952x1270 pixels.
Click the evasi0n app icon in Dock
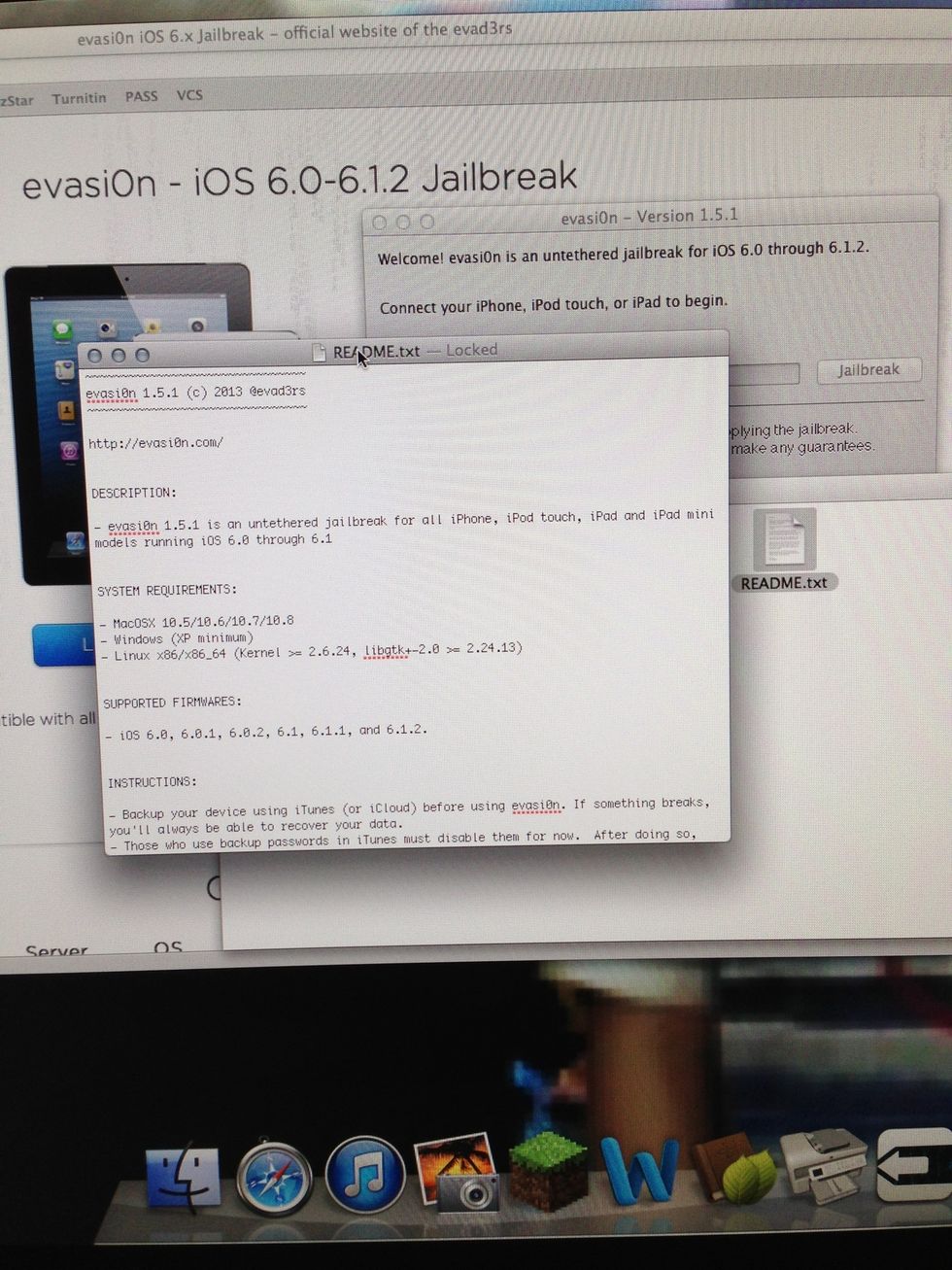coord(914,1163)
